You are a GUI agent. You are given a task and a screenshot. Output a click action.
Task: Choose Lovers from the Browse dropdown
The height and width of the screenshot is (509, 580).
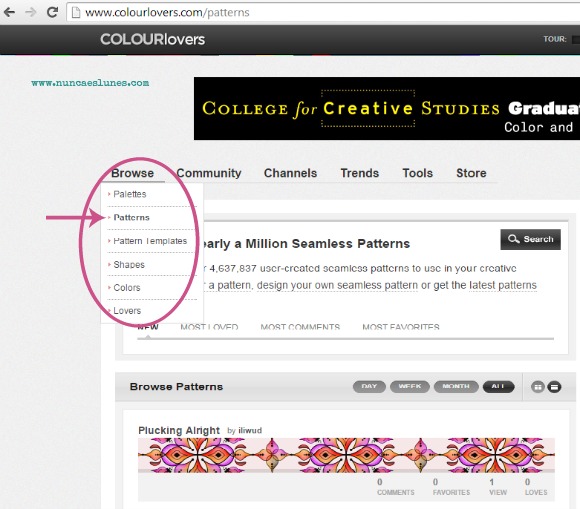(127, 311)
